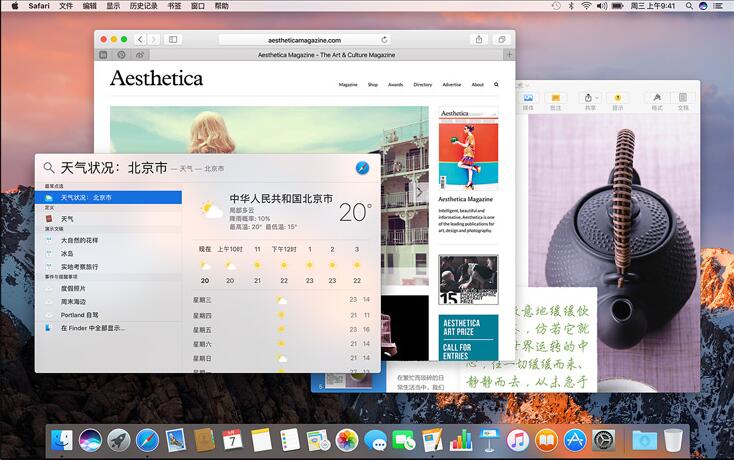Open the Safari share button
734x460 pixels.
[x=479, y=39]
